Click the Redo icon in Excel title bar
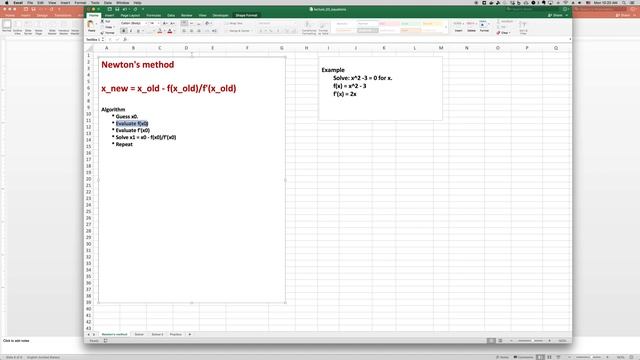The image size is (640, 360). coord(135,9)
